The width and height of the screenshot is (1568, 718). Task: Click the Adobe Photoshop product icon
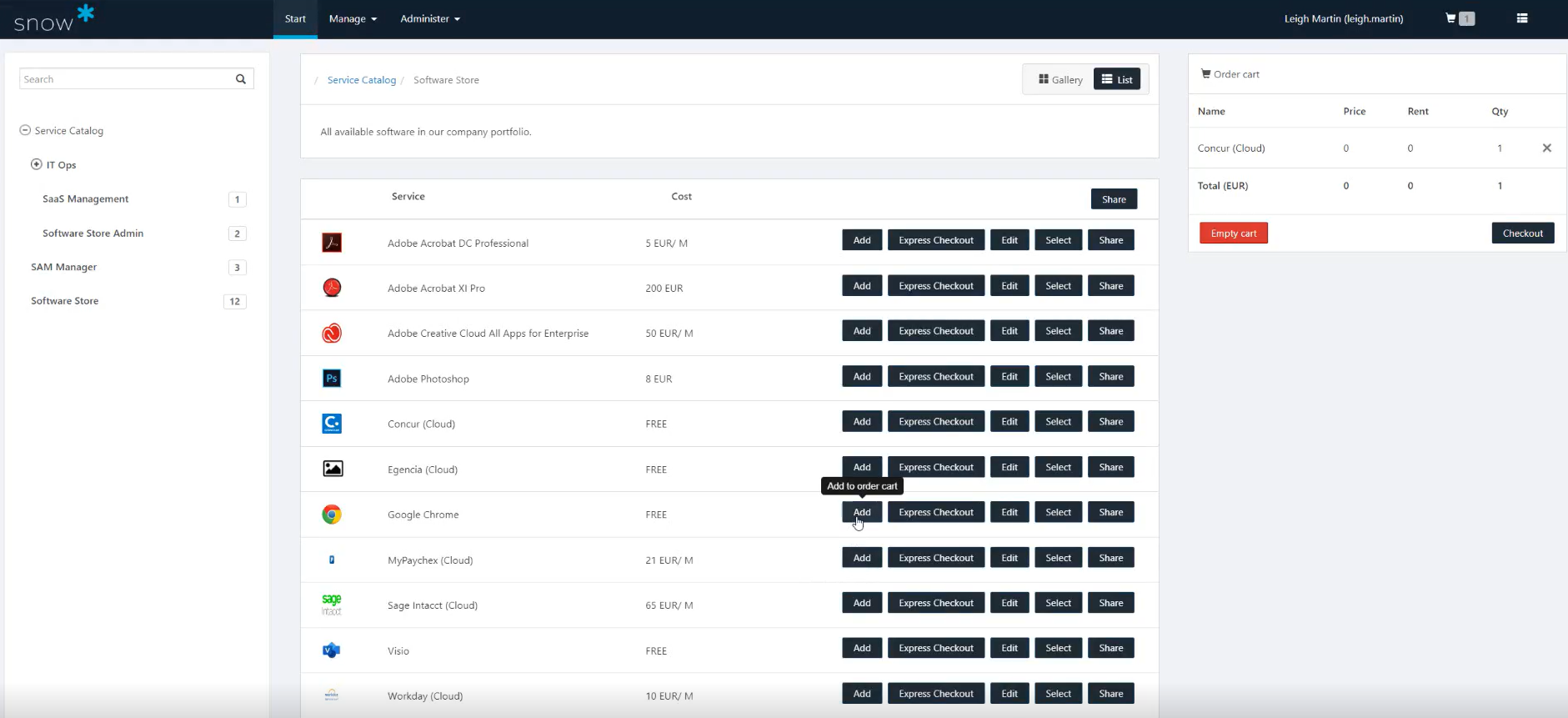[332, 379]
